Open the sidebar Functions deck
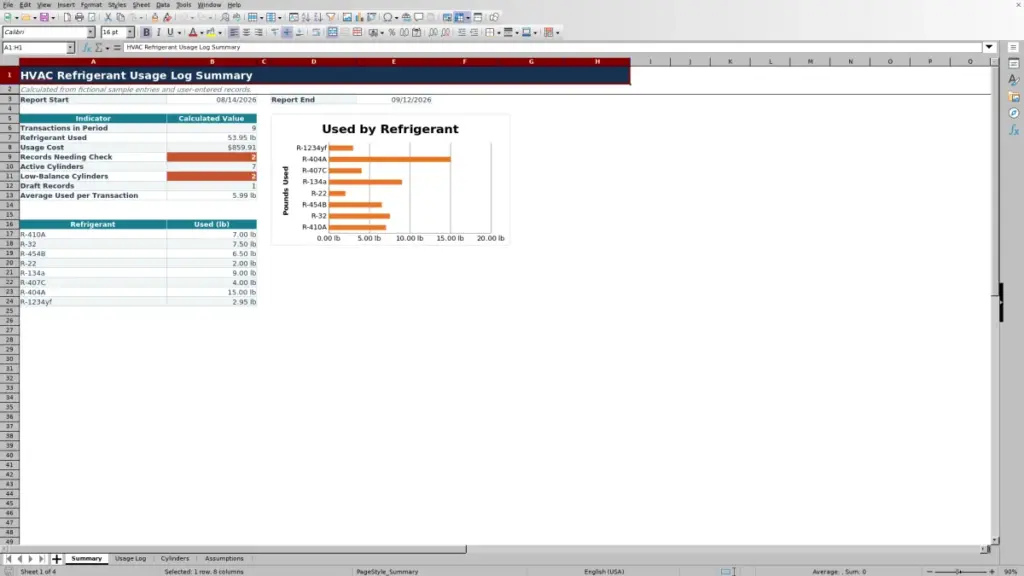 coord(1014,130)
